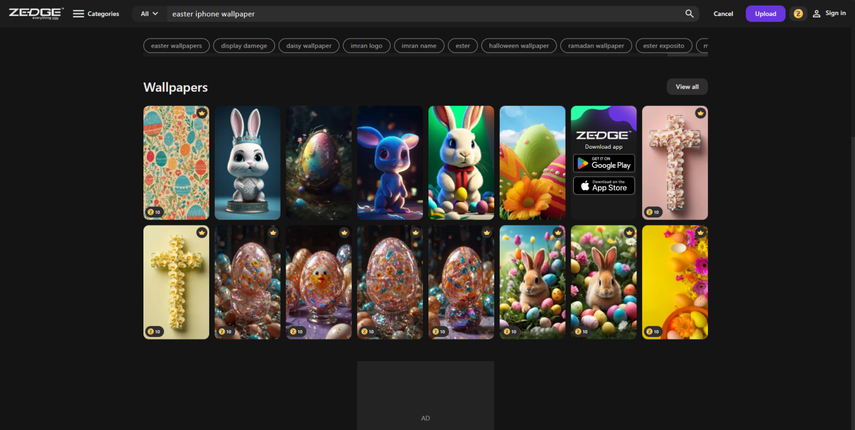The image size is (855, 430).
Task: Click the premium crown on pink cross wallpaper
Action: (x=701, y=113)
